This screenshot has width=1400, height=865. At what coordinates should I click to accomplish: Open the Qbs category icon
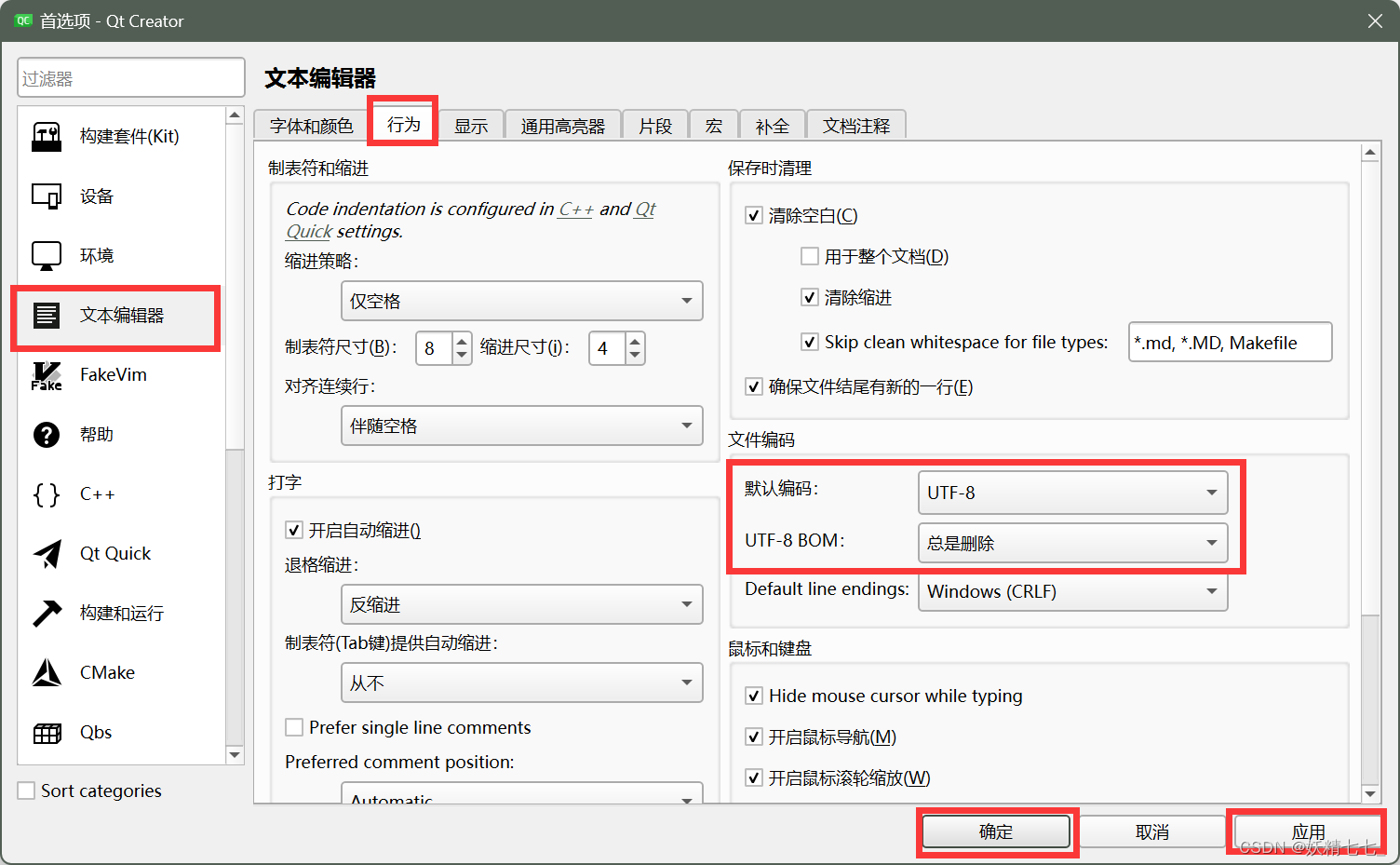pyautogui.click(x=47, y=733)
